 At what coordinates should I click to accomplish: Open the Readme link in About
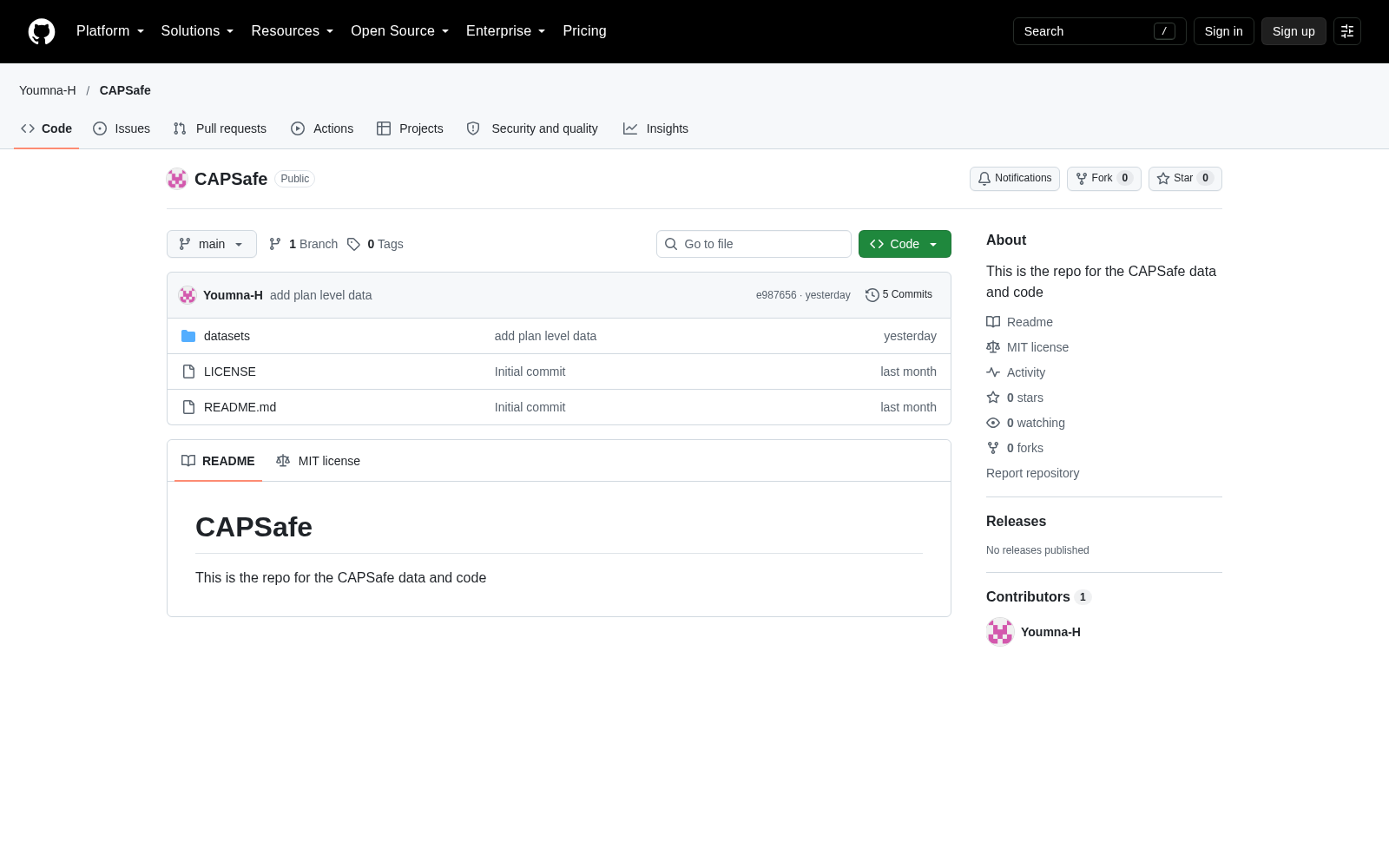point(1019,322)
